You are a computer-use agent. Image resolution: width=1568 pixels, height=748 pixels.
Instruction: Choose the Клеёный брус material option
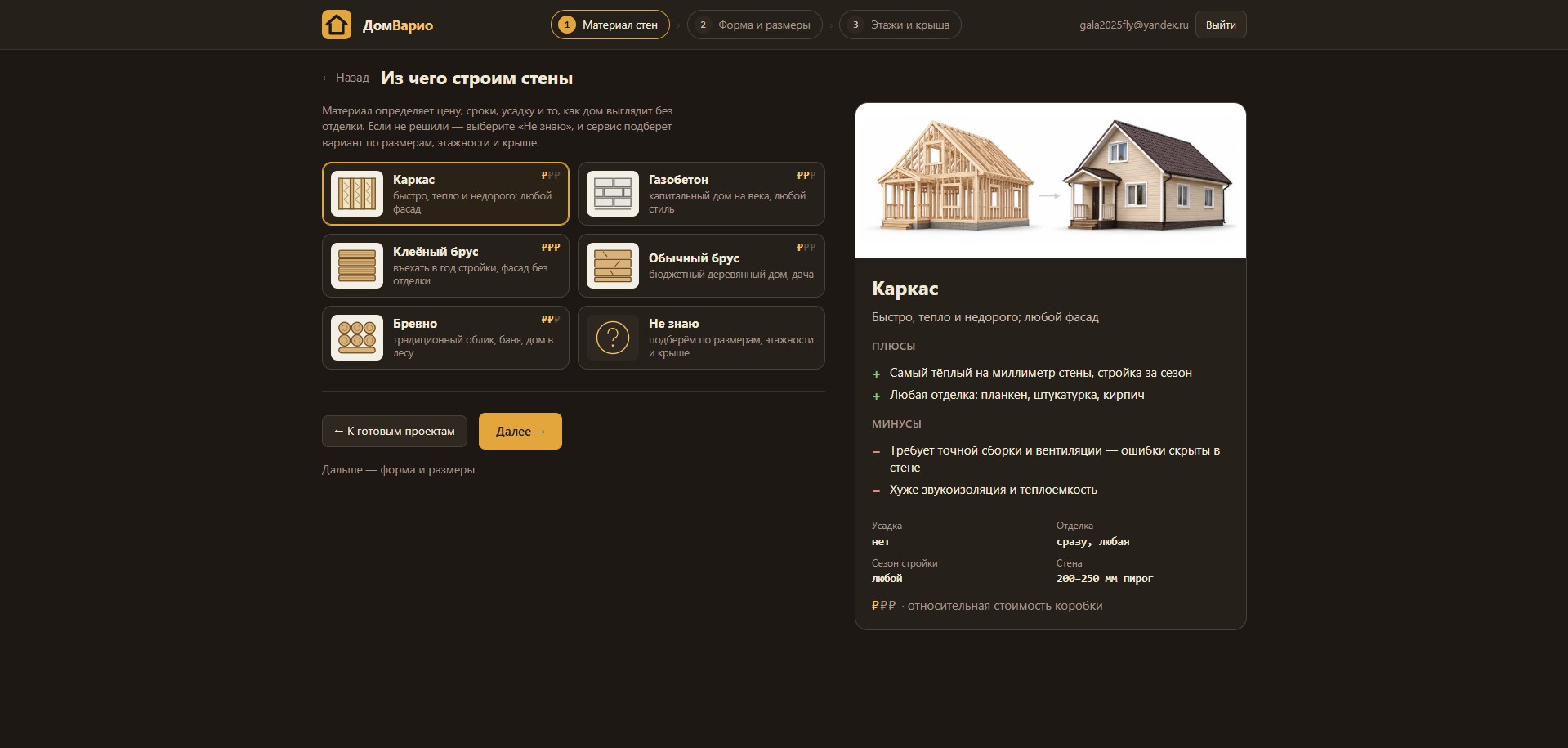(445, 266)
